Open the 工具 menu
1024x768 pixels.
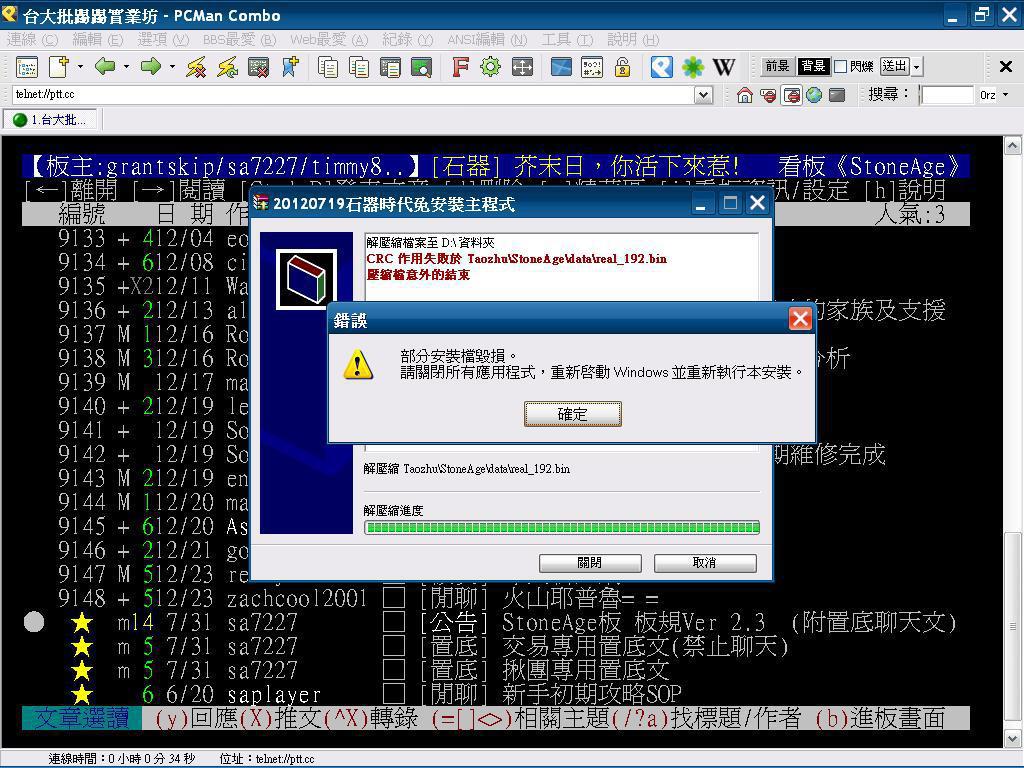568,40
